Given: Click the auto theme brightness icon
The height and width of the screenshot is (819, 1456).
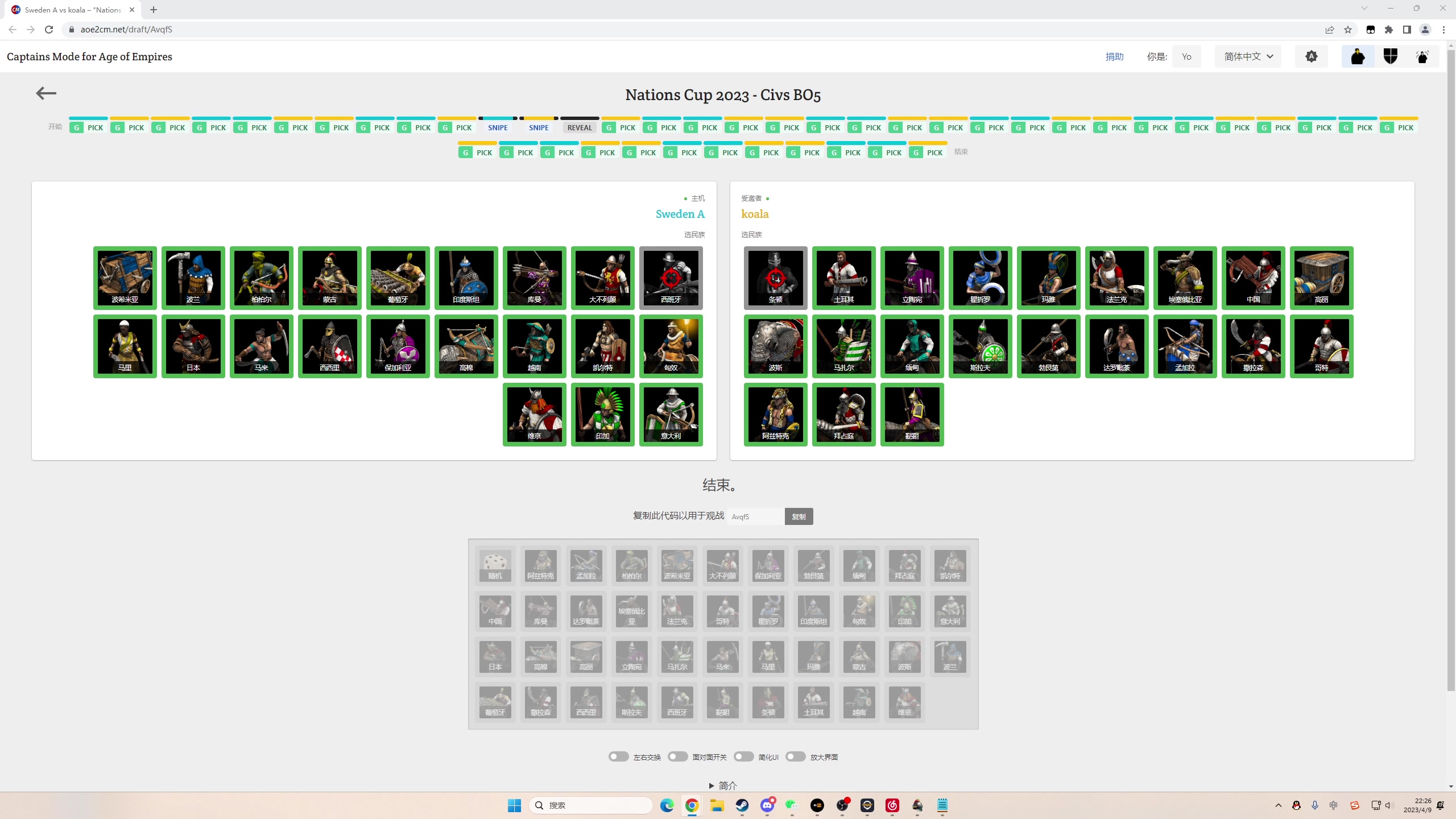Looking at the screenshot, I should click(1311, 56).
